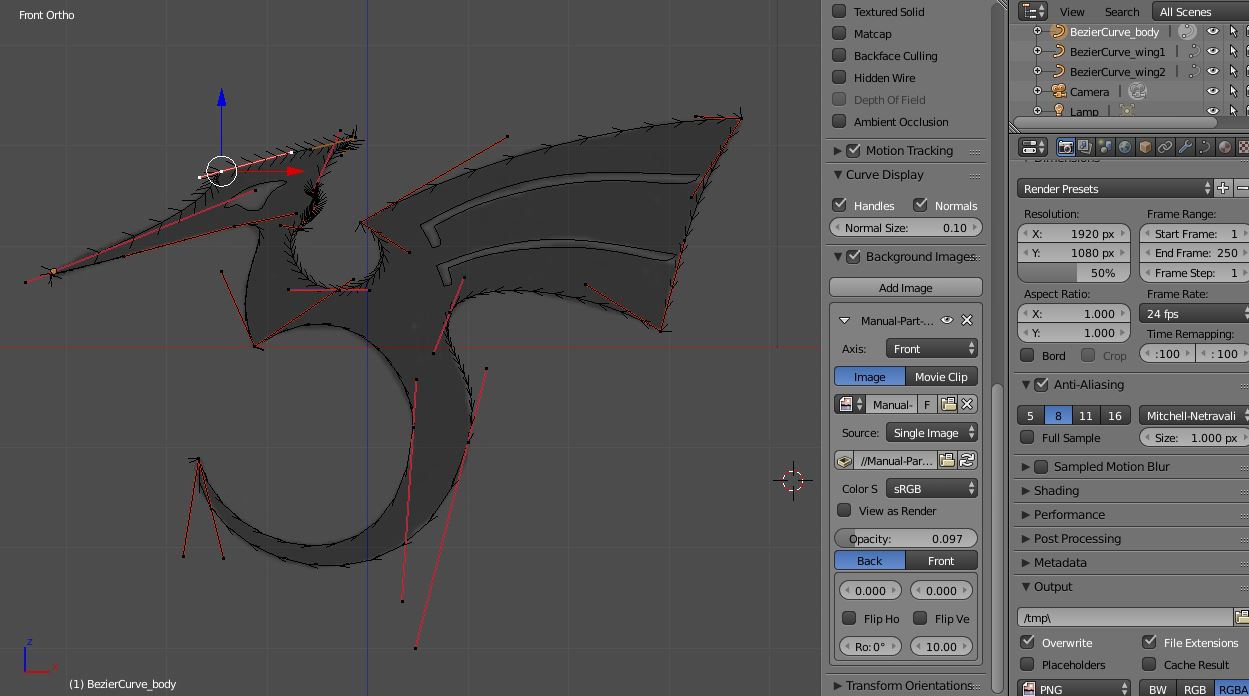Open the Axis dropdown set to Front
1249x696 pixels.
pyautogui.click(x=932, y=349)
